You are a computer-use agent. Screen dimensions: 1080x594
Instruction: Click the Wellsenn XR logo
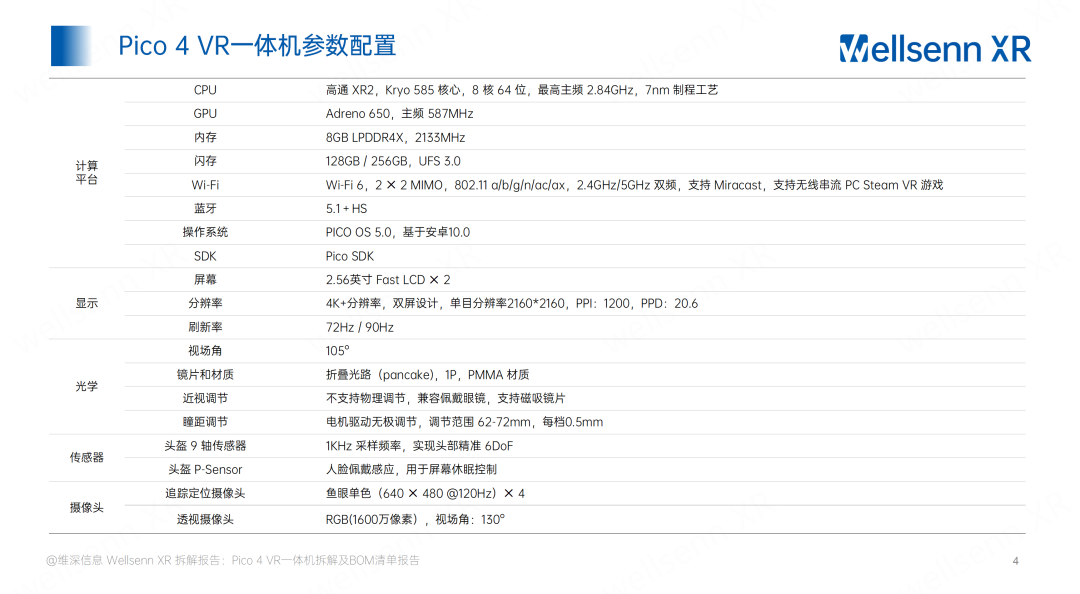[935, 48]
